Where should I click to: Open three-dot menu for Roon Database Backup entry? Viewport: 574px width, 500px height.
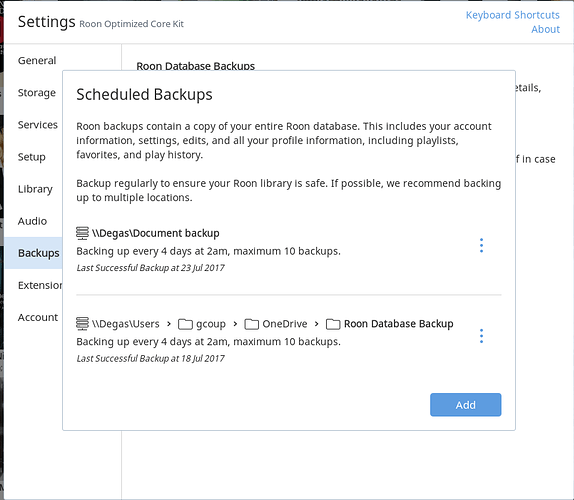[481, 336]
